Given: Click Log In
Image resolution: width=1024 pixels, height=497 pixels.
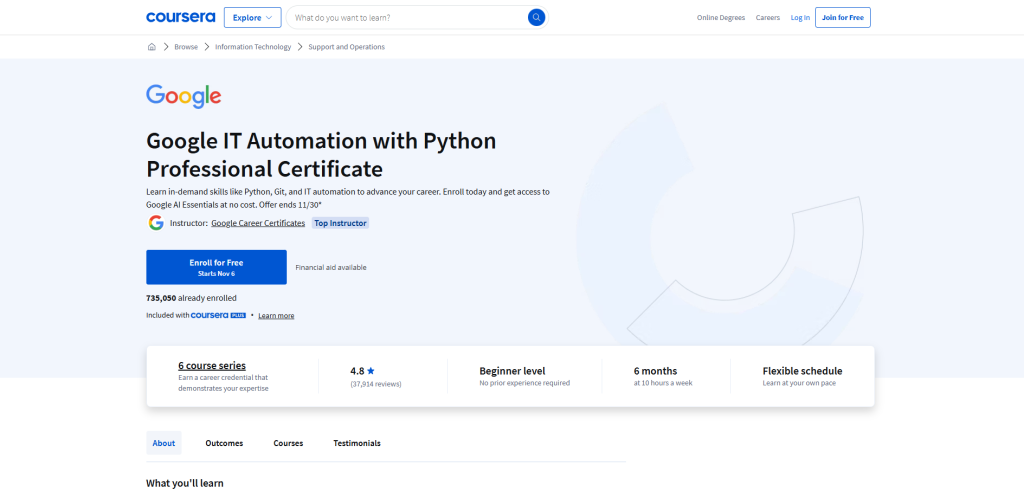Looking at the screenshot, I should pyautogui.click(x=800, y=18).
